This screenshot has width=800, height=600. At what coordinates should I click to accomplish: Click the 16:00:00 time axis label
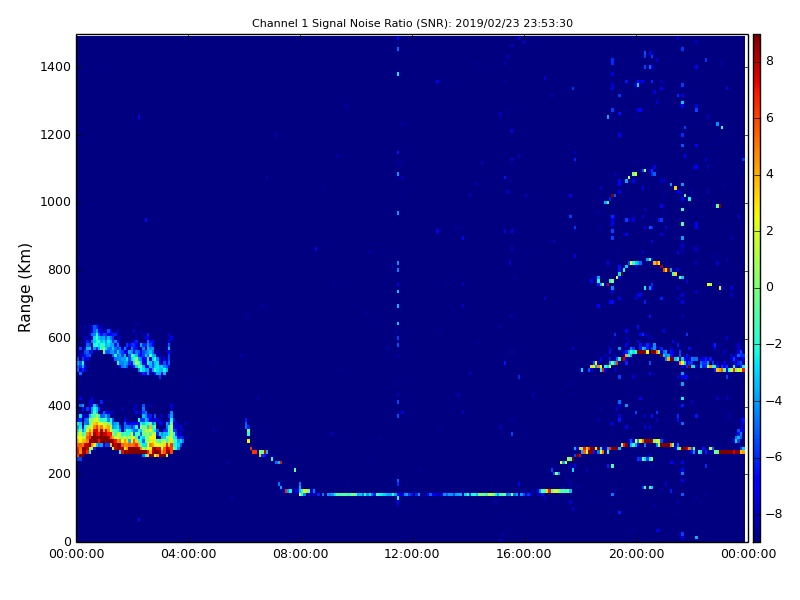524,554
